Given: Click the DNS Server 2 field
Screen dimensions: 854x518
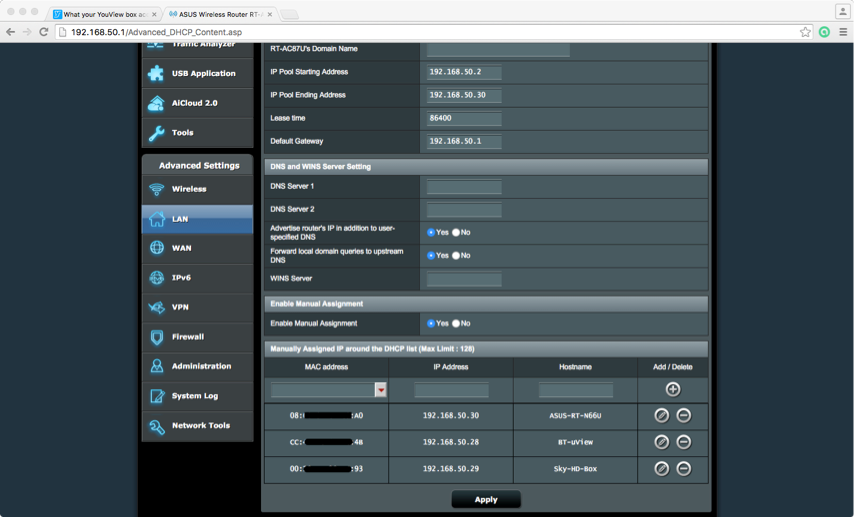Looking at the screenshot, I should 463,210.
